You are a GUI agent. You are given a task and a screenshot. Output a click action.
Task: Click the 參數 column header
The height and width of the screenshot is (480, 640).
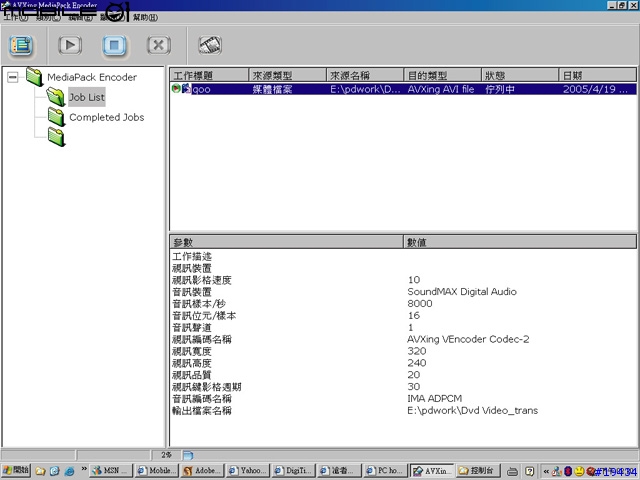pyautogui.click(x=287, y=242)
